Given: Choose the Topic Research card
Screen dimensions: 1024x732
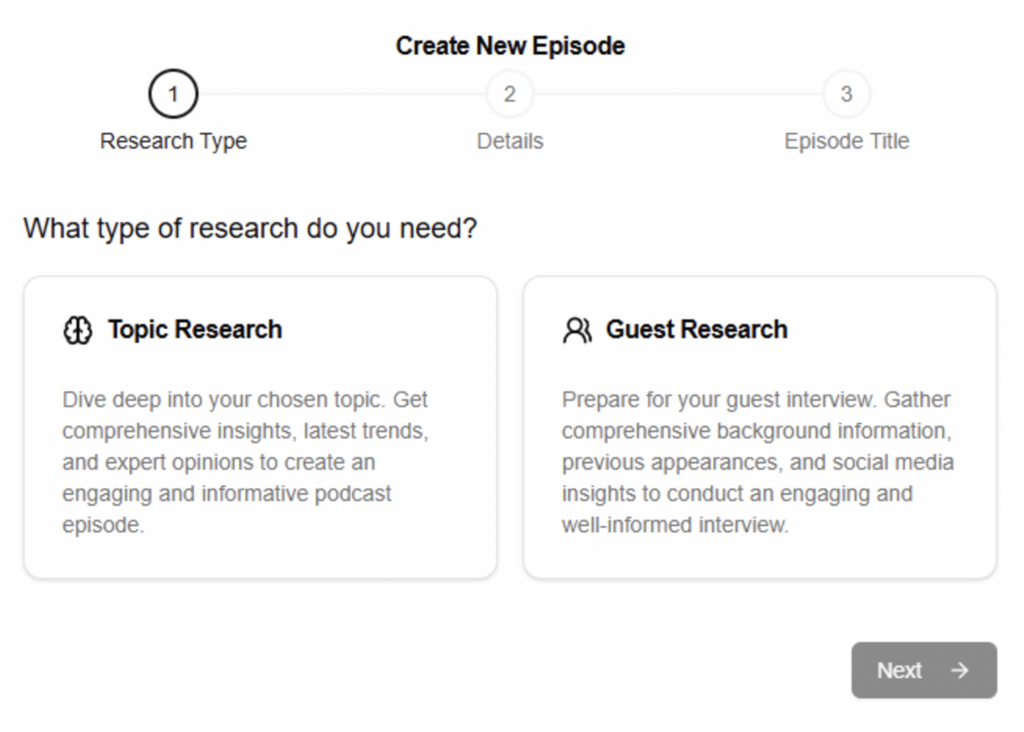Looking at the screenshot, I should point(260,560).
